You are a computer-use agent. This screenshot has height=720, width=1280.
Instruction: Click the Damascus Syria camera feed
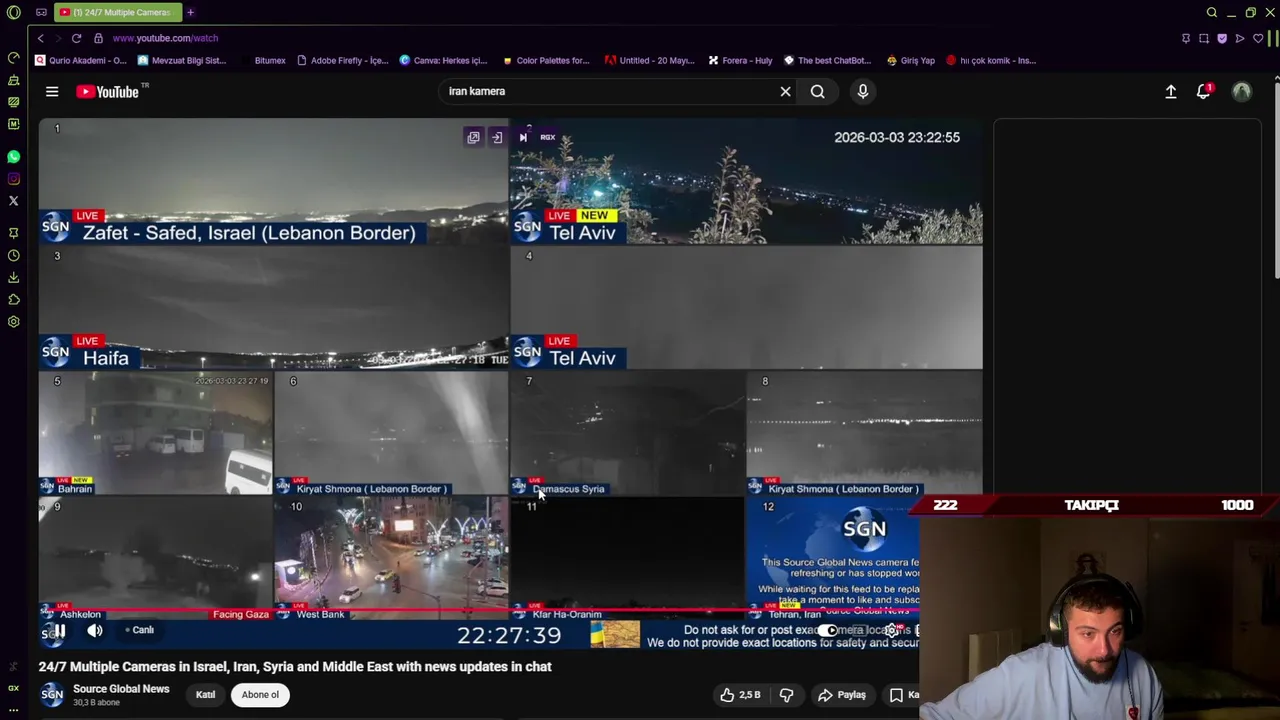(627, 433)
